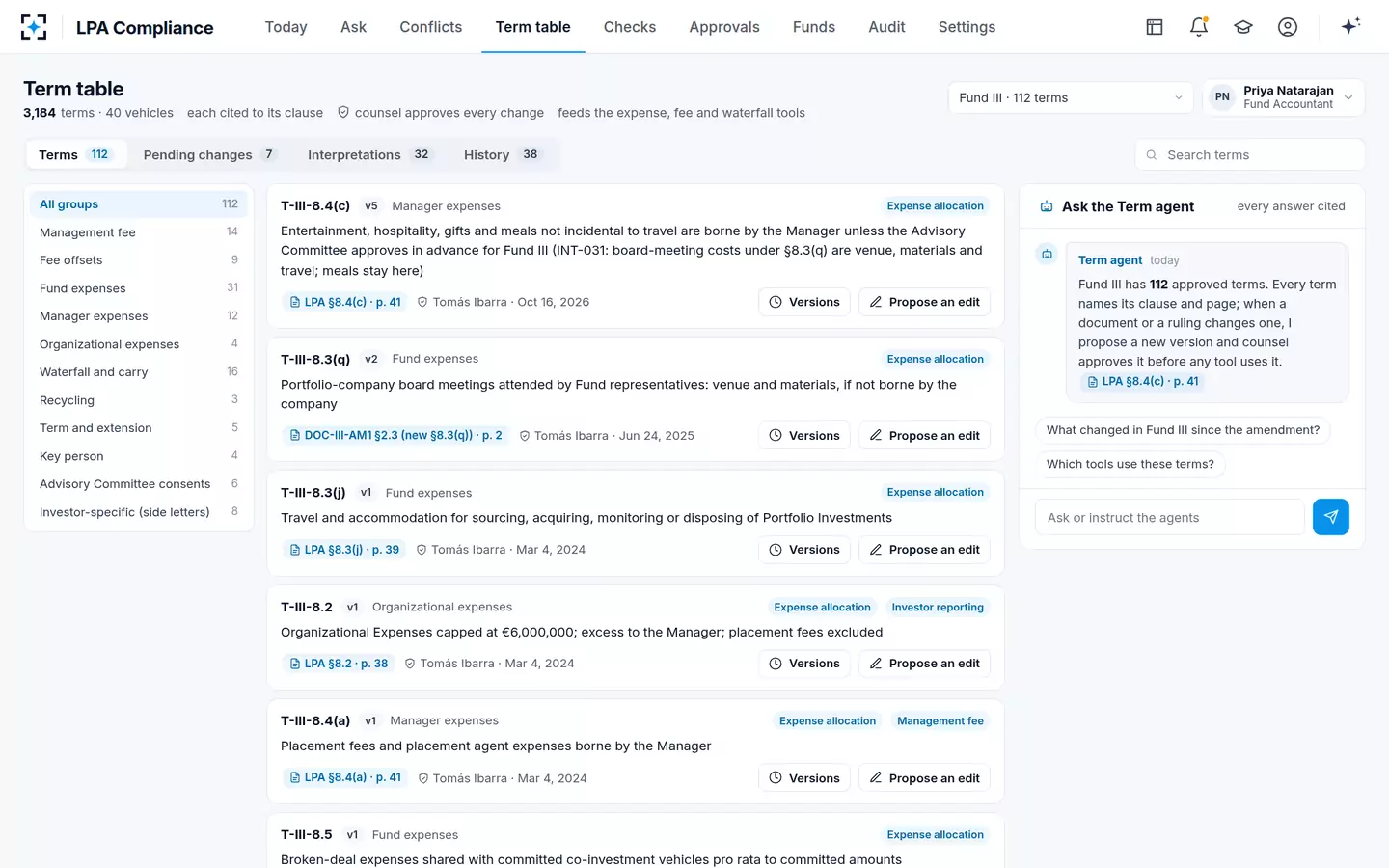Open the Fund III · 112 terms selector
Screen dimensions: 1389x868
pyautogui.click(x=1071, y=97)
